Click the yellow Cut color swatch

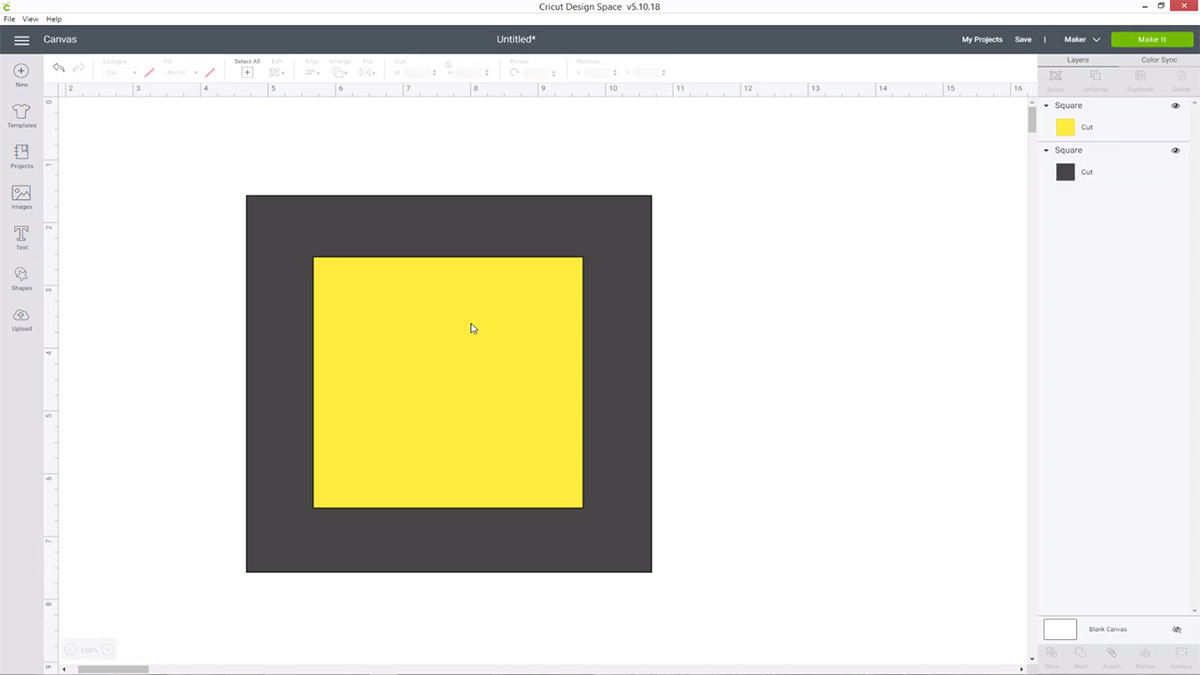[1065, 127]
